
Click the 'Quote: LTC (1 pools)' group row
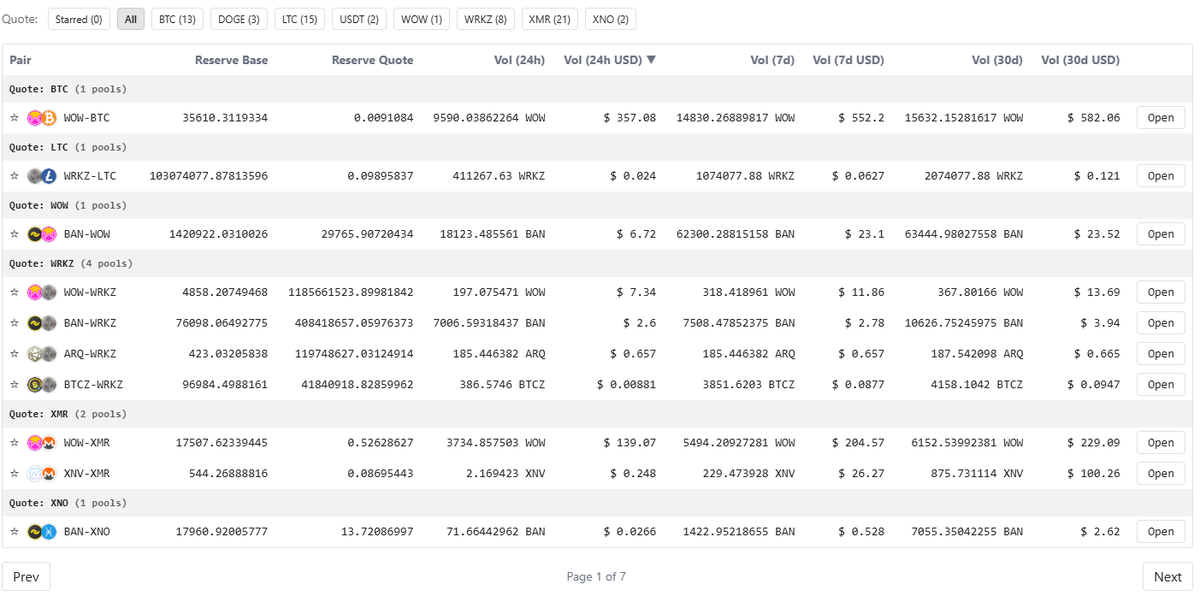coord(597,147)
